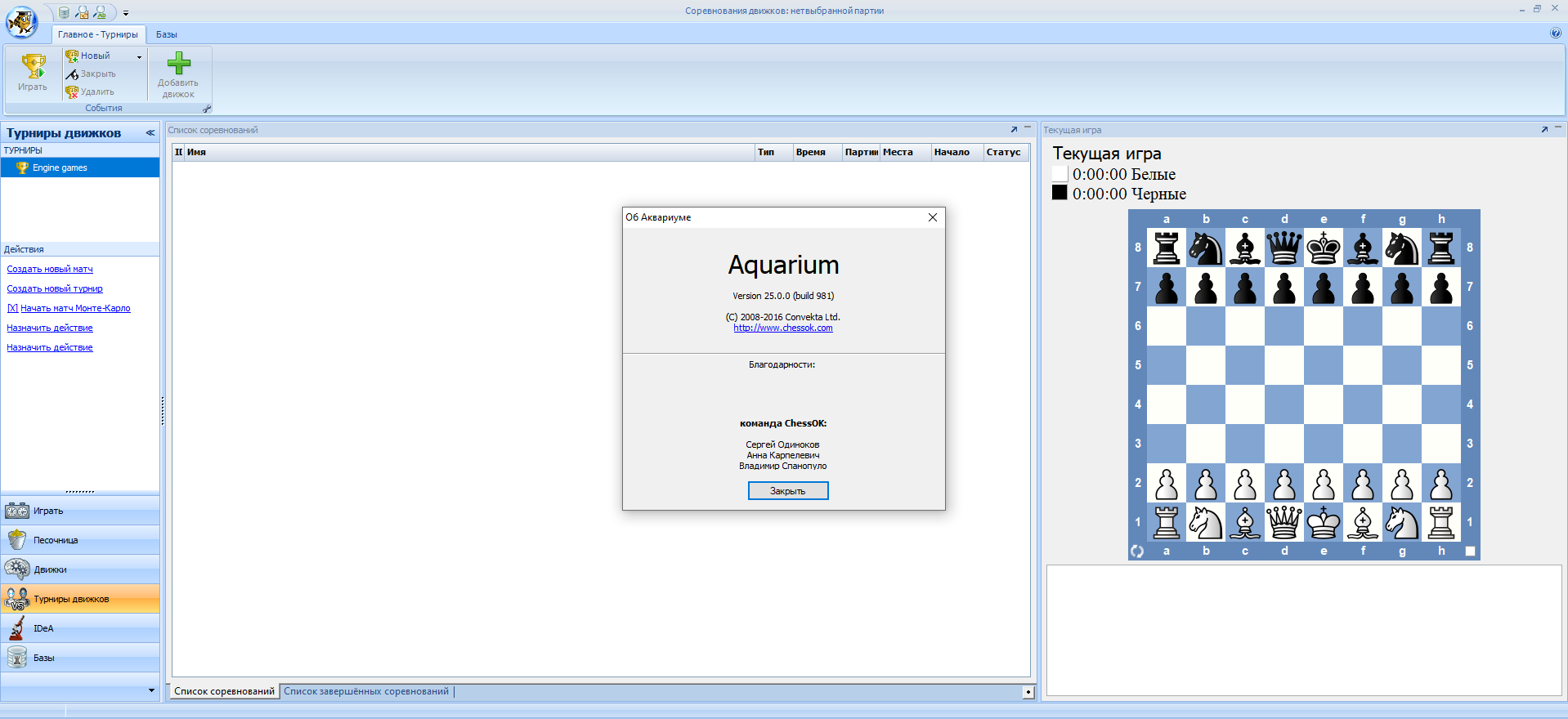Select the white knight on g1
Image resolution: width=1568 pixels, height=719 pixels.
(1402, 522)
